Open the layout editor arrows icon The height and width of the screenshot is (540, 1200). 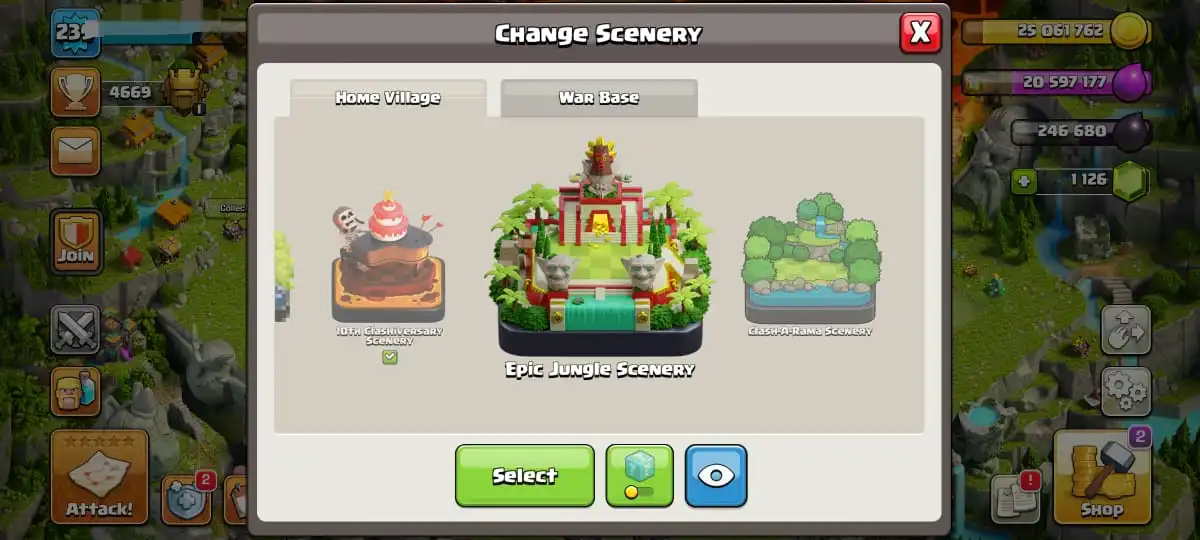pos(1126,330)
